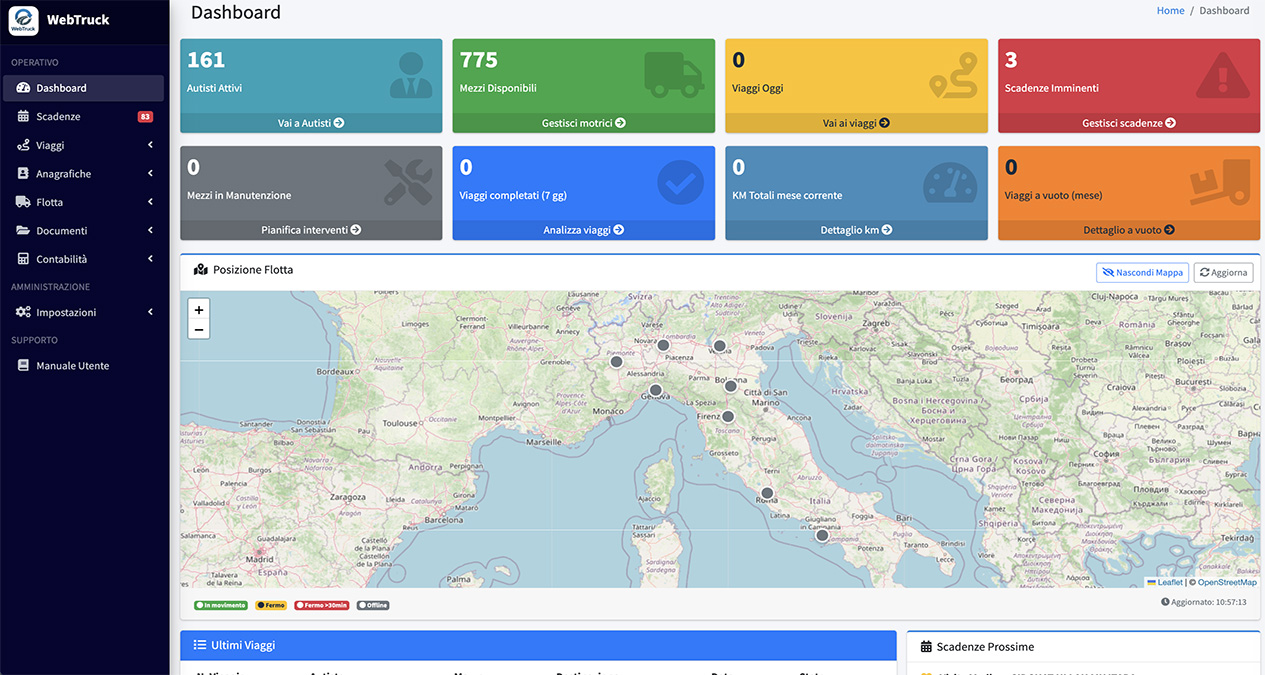Viewport: 1265px width, 675px height.
Task: Zoom in on the fleet map
Action: [x=199, y=310]
